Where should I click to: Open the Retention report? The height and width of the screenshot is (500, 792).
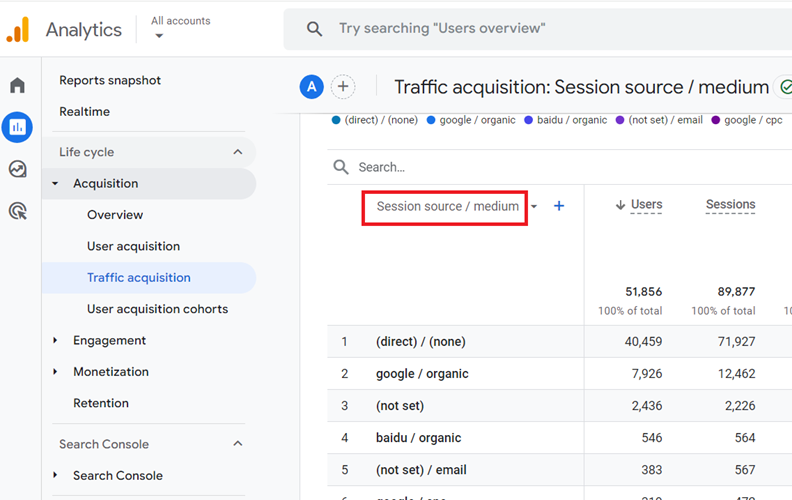101,403
